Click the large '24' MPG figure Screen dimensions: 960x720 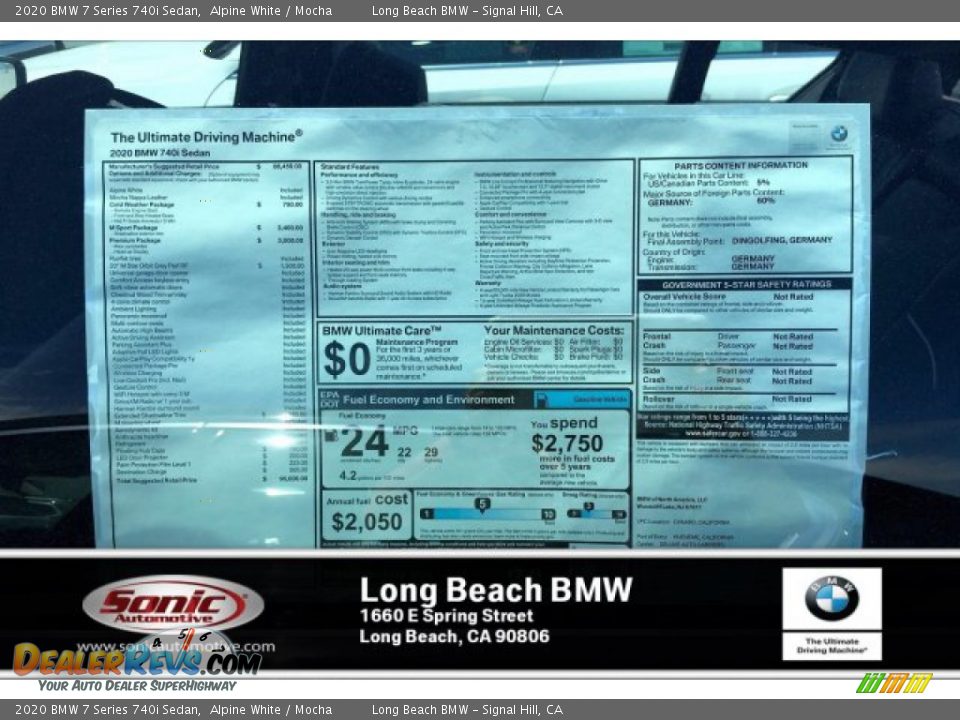364,442
